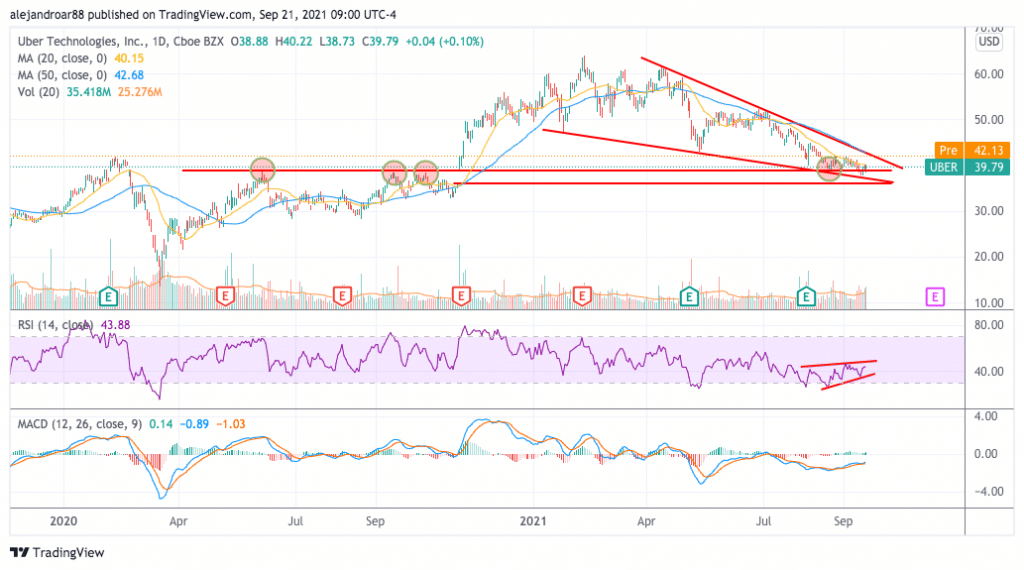The height and width of the screenshot is (570, 1024).
Task: Select the Uber Technologies, Inc. chart legend
Action: 120,42
